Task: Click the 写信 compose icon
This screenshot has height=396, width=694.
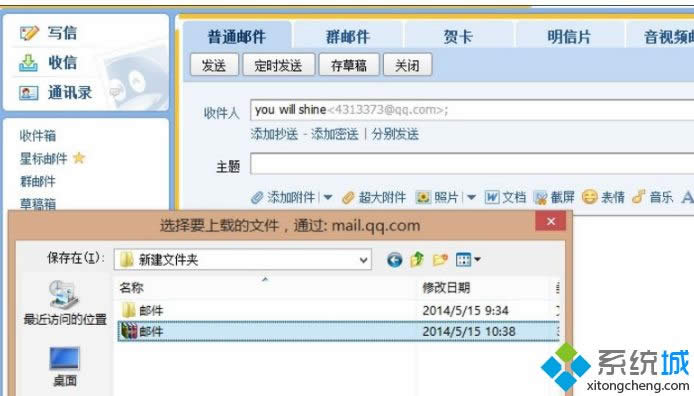Action: 29,33
